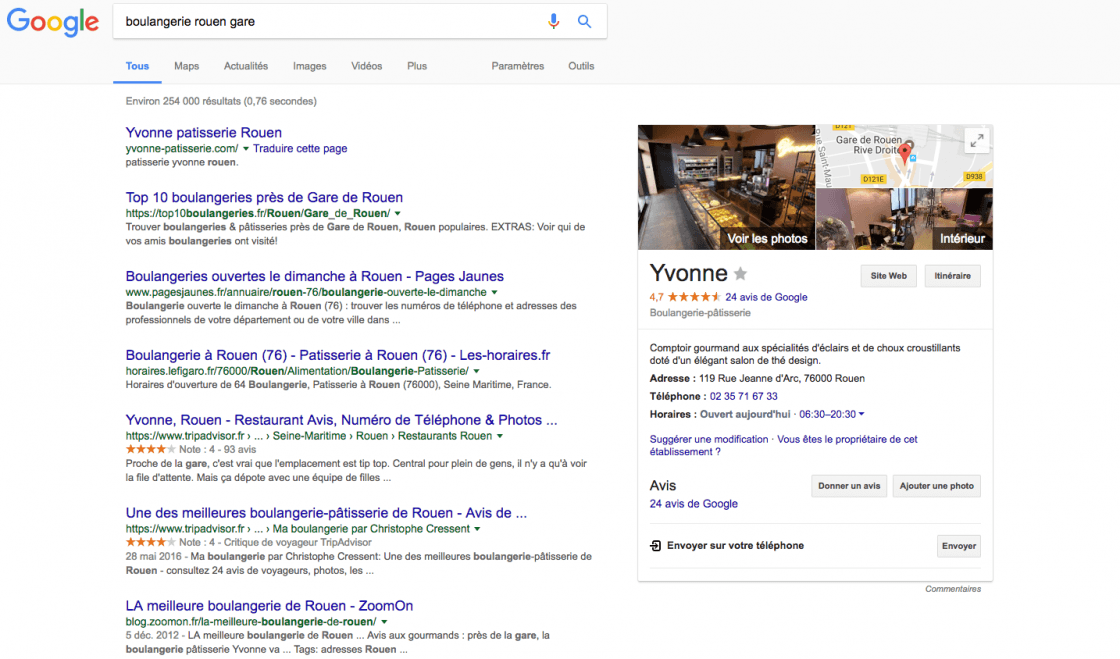This screenshot has width=1120, height=659.
Task: Open the Yvonne patisserie Rouen result
Action: pos(204,133)
